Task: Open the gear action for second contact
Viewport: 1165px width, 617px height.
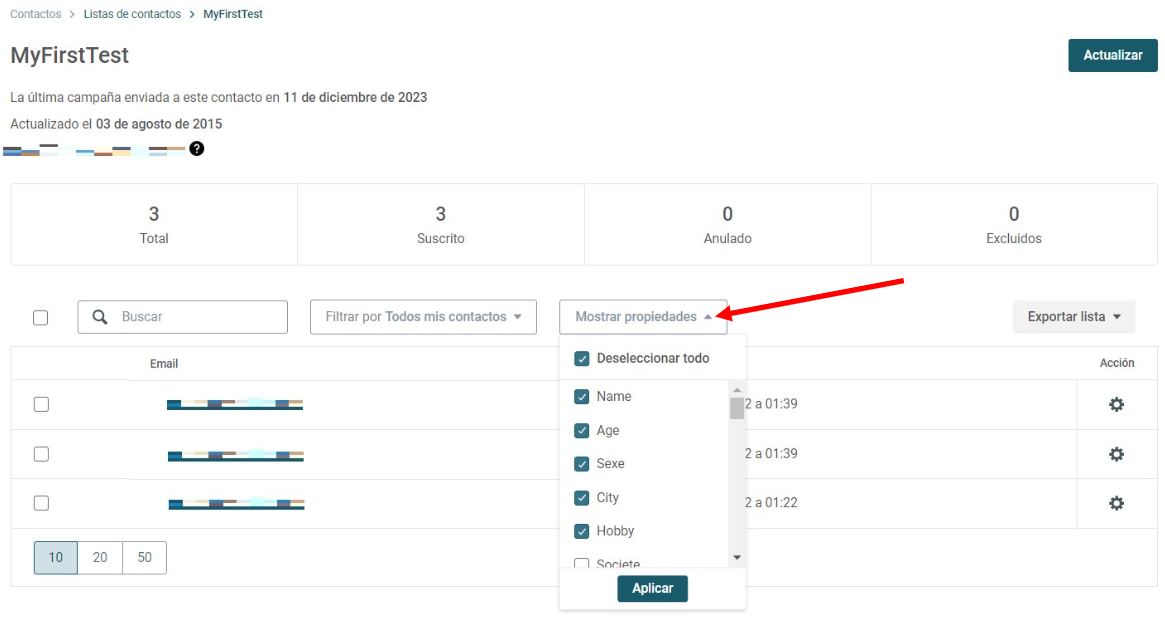Action: click(x=1116, y=454)
